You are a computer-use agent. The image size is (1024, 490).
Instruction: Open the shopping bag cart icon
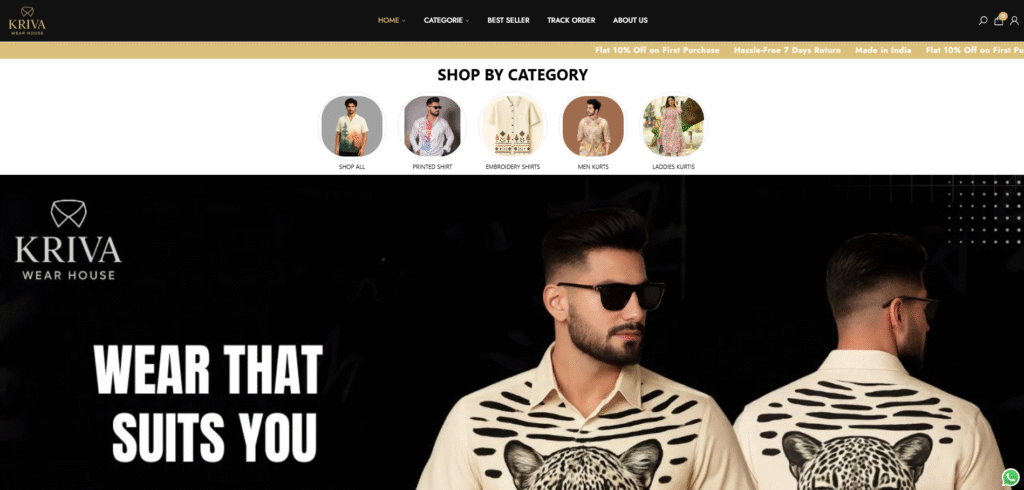click(x=999, y=20)
